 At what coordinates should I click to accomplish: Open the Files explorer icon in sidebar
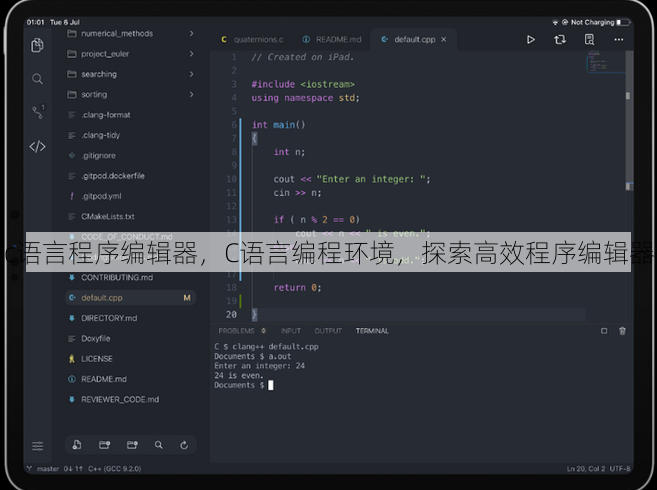click(37, 45)
